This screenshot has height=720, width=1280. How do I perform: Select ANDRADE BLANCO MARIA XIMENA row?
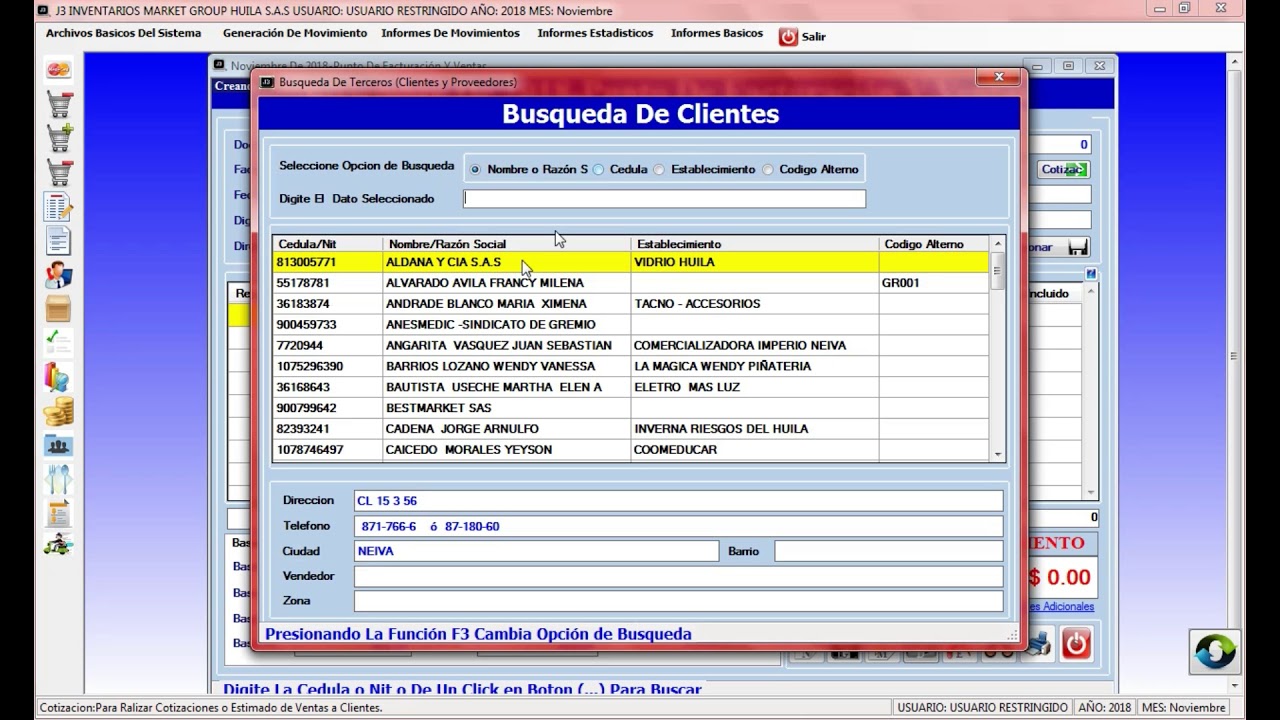(631, 304)
